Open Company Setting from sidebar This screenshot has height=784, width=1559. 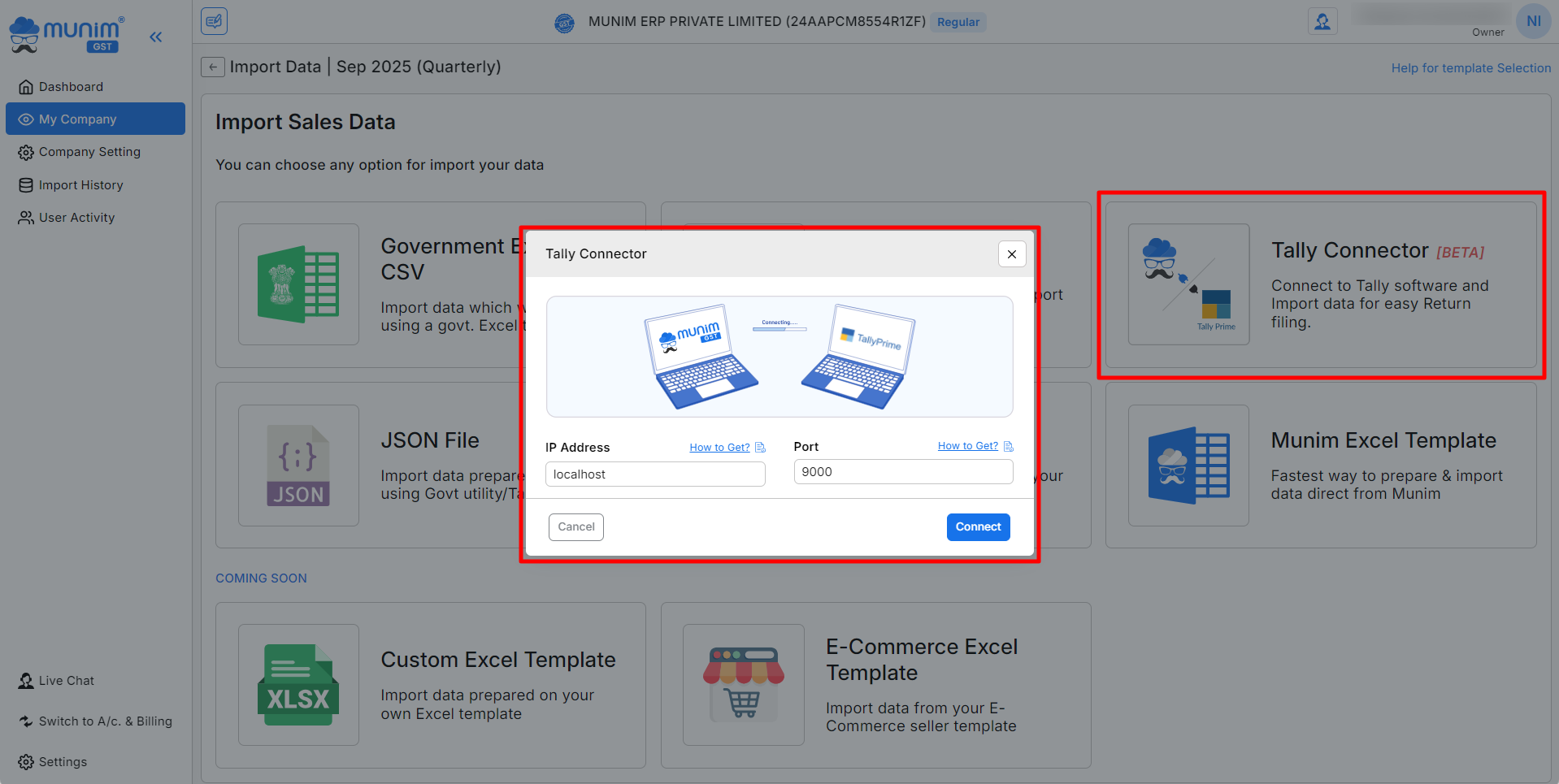click(89, 152)
